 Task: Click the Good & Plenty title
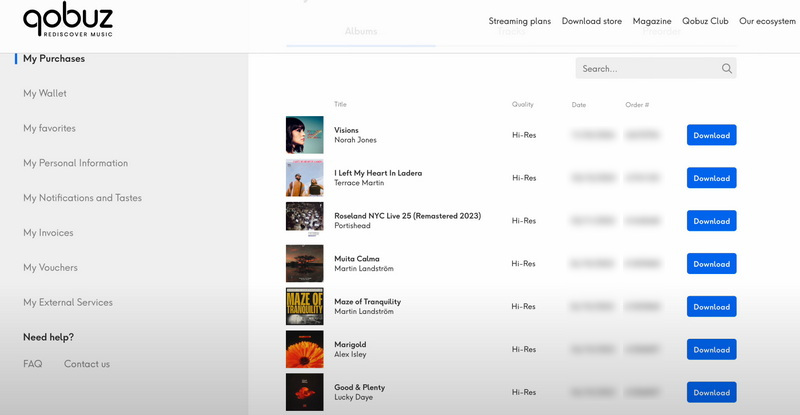pos(360,387)
